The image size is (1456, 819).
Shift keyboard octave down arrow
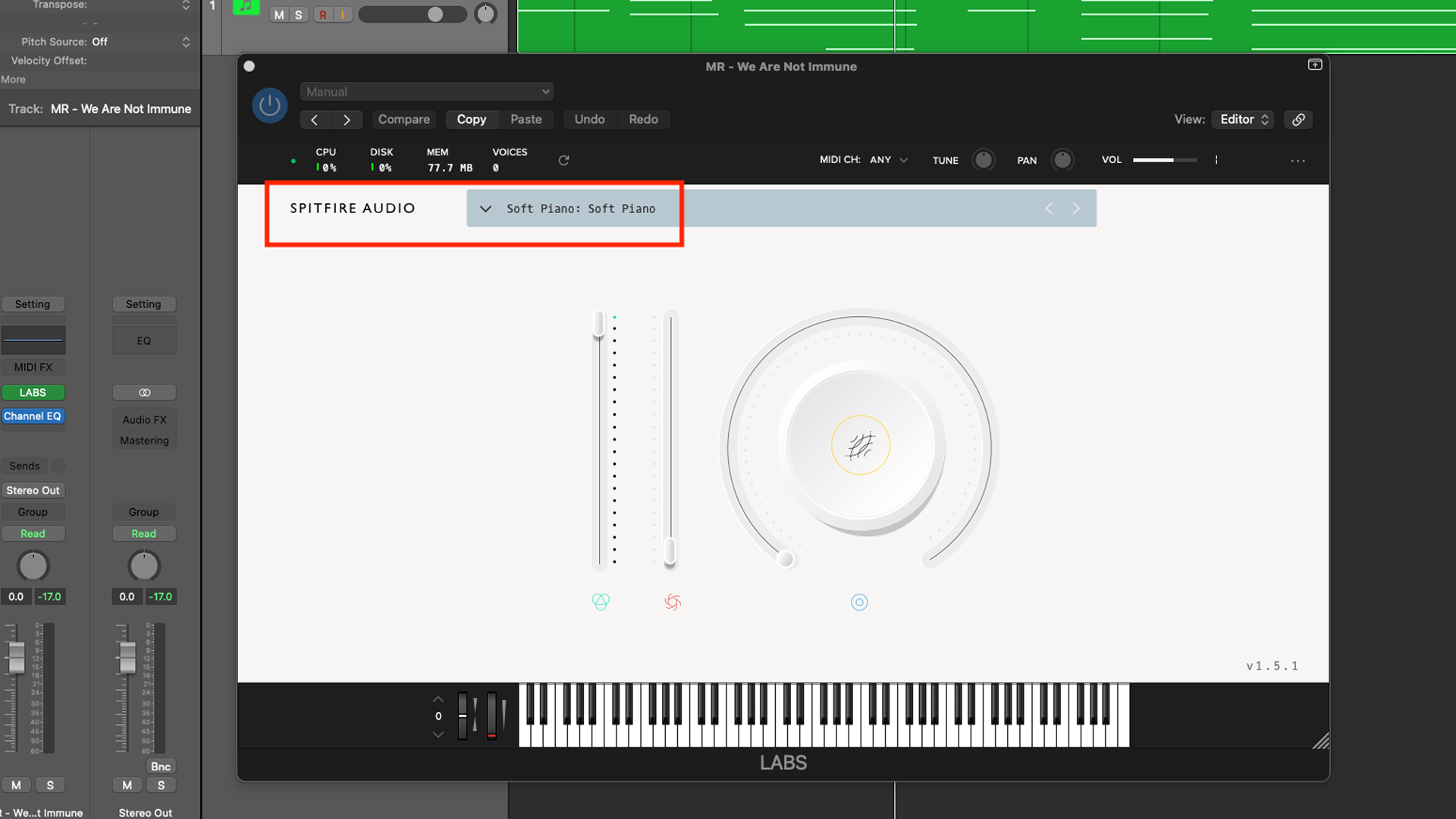[438, 734]
